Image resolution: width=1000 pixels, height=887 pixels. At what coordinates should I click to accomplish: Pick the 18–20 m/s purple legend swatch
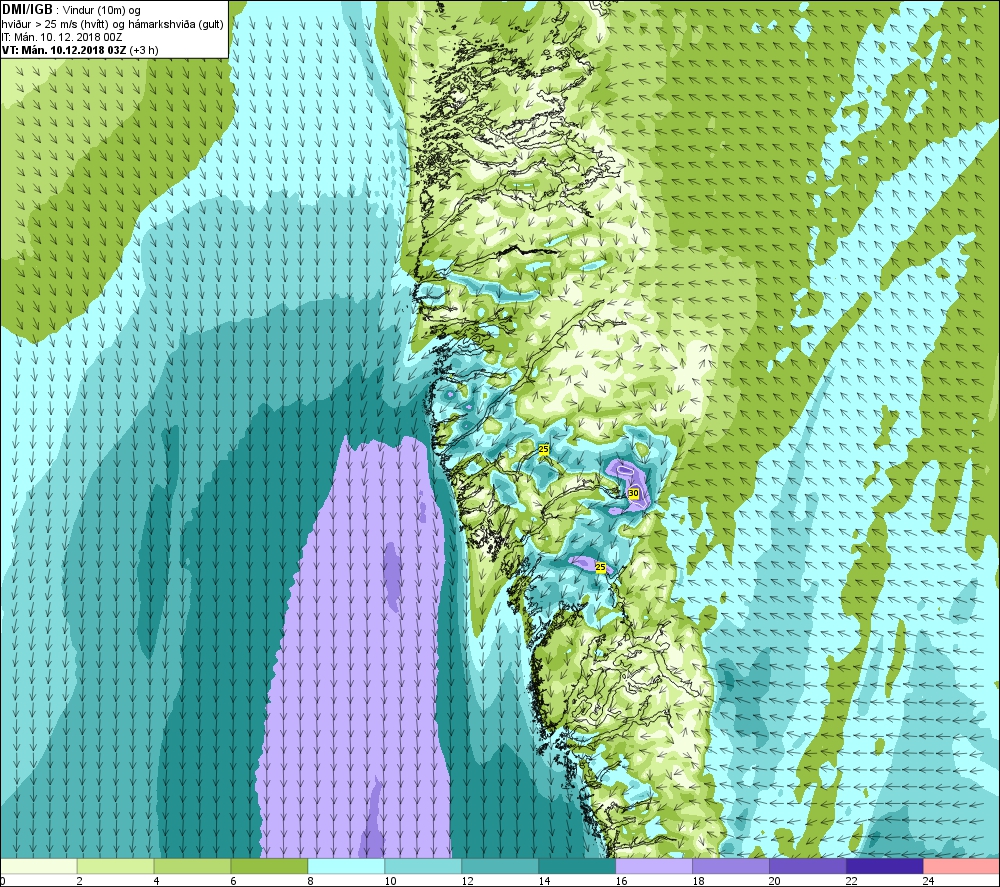(731, 866)
